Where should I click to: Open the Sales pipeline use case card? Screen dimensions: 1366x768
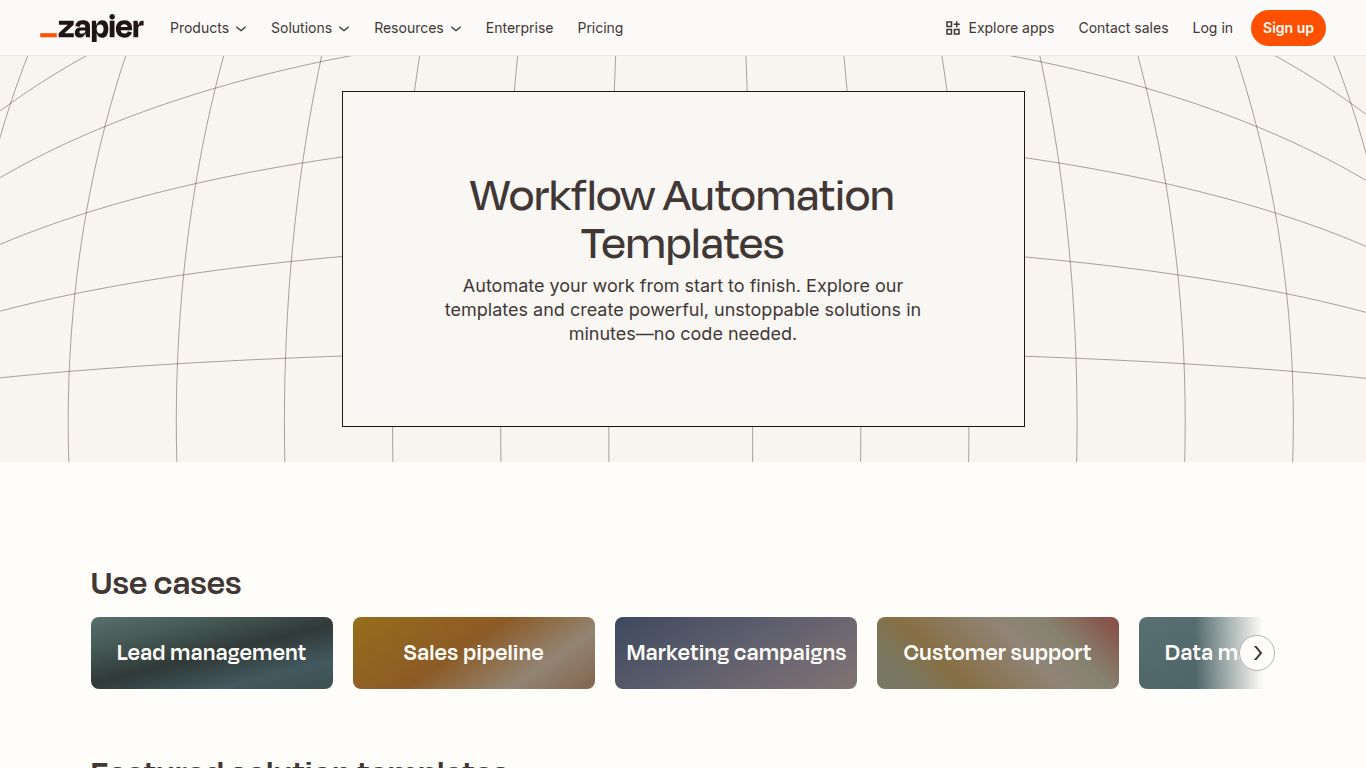pos(473,652)
